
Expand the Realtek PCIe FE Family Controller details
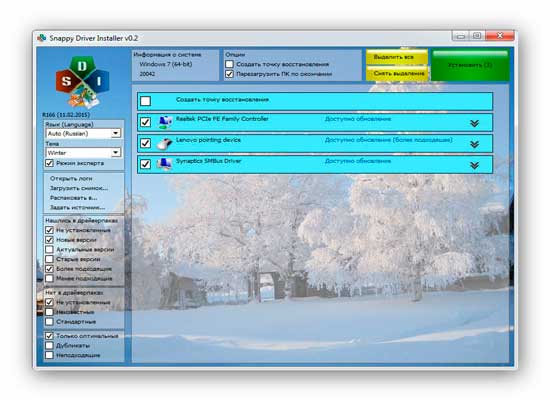[475, 123]
